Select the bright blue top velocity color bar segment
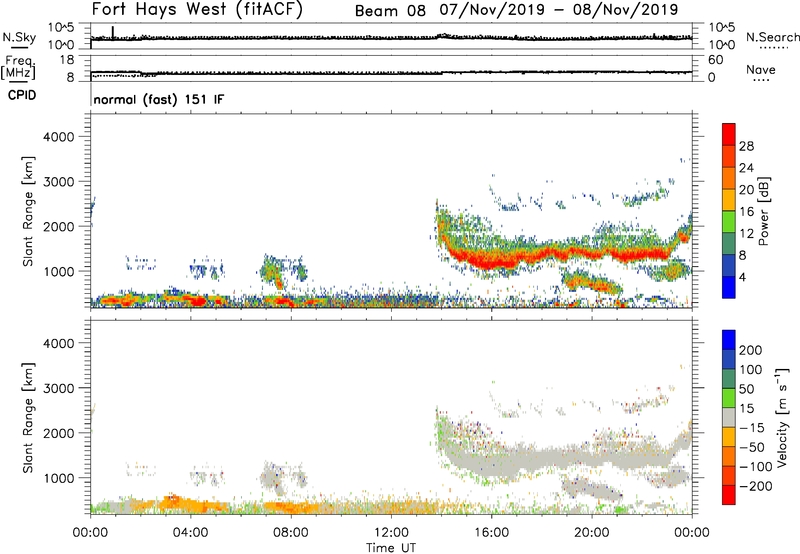The image size is (800, 554). click(x=729, y=340)
